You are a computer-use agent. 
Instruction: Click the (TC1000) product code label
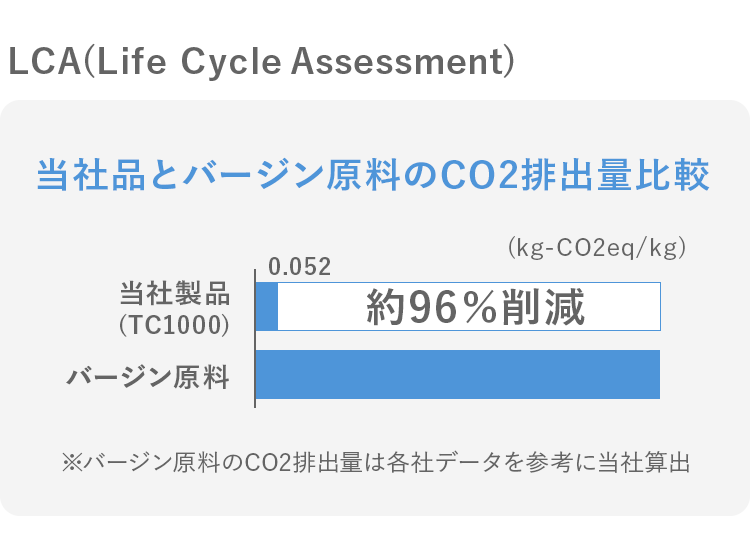point(174,324)
